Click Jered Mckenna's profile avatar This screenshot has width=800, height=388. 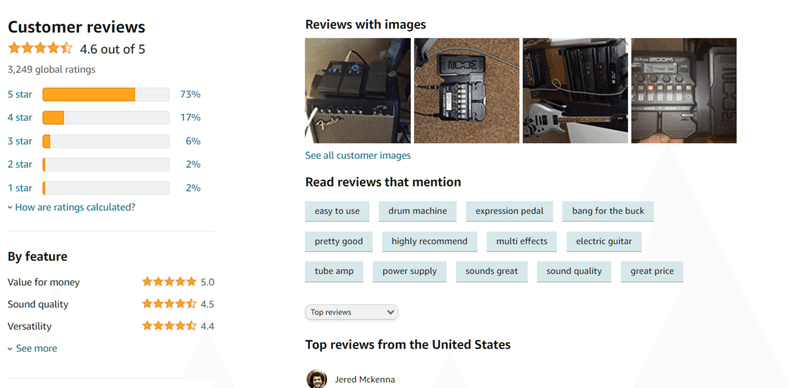[x=316, y=379]
